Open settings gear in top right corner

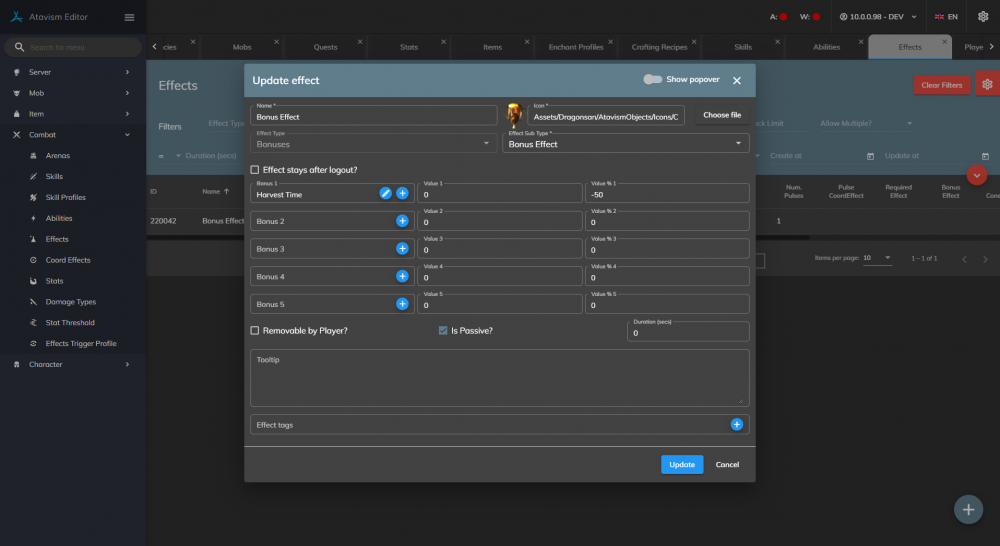[x=982, y=17]
